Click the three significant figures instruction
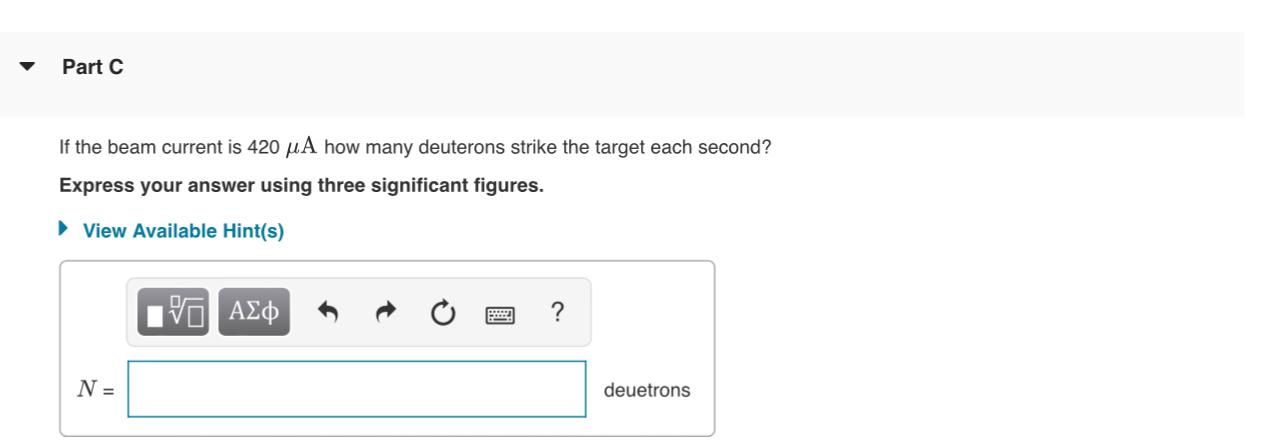This screenshot has height=447, width=1270. (301, 186)
